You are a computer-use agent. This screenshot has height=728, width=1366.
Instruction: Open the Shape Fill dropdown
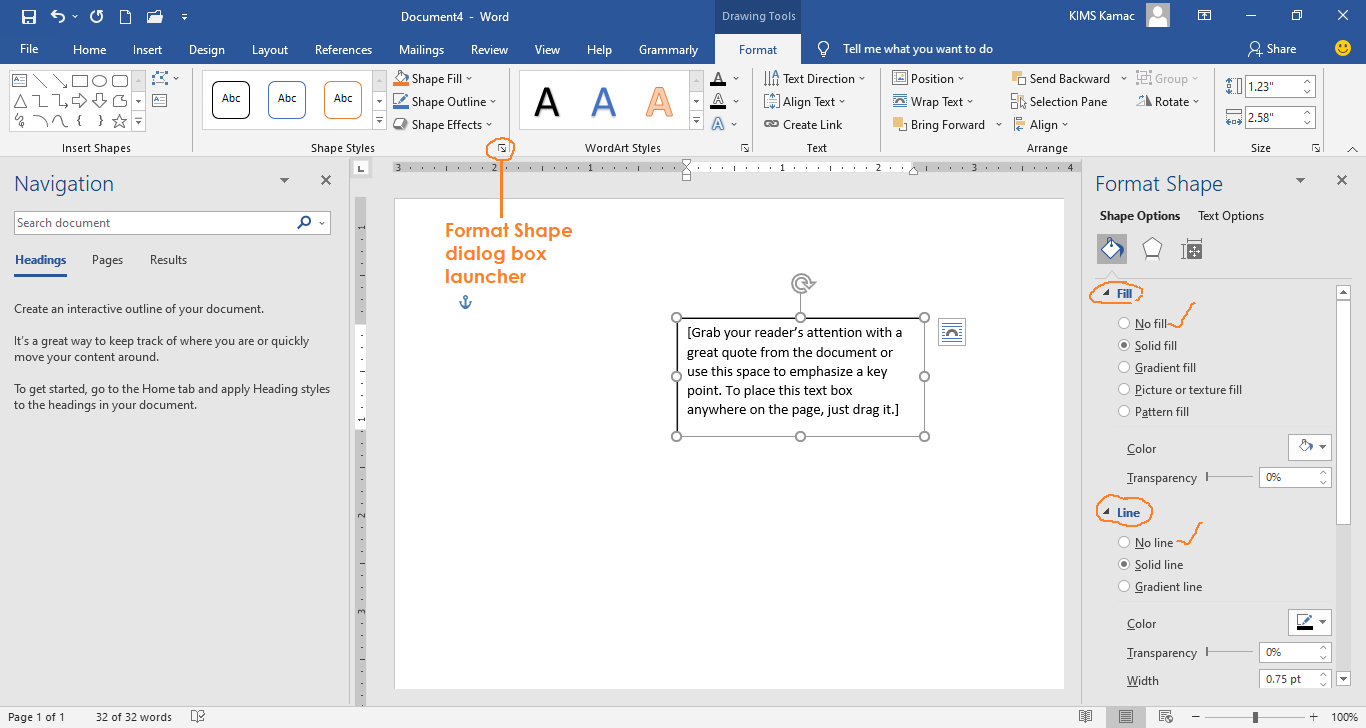(435, 79)
